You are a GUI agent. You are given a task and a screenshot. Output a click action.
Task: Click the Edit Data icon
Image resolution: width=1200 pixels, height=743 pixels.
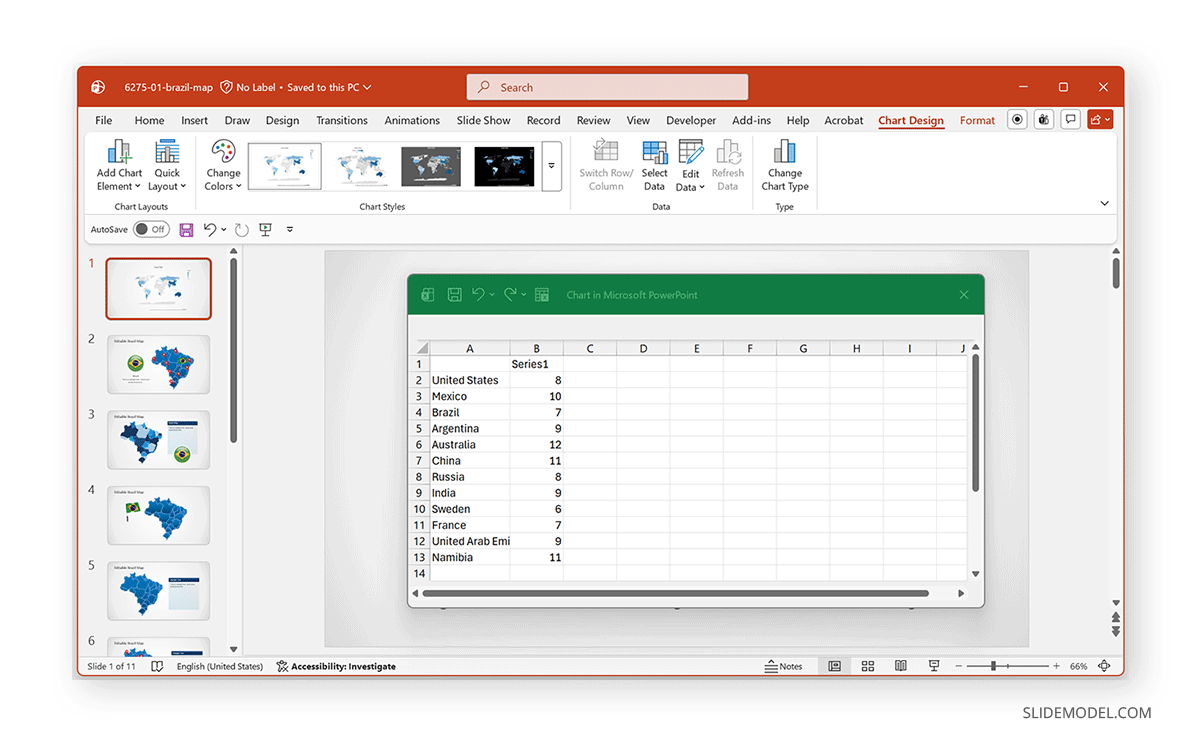[690, 152]
